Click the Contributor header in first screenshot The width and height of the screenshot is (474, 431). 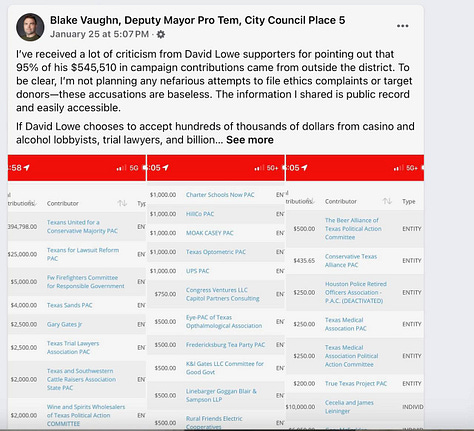(x=63, y=203)
